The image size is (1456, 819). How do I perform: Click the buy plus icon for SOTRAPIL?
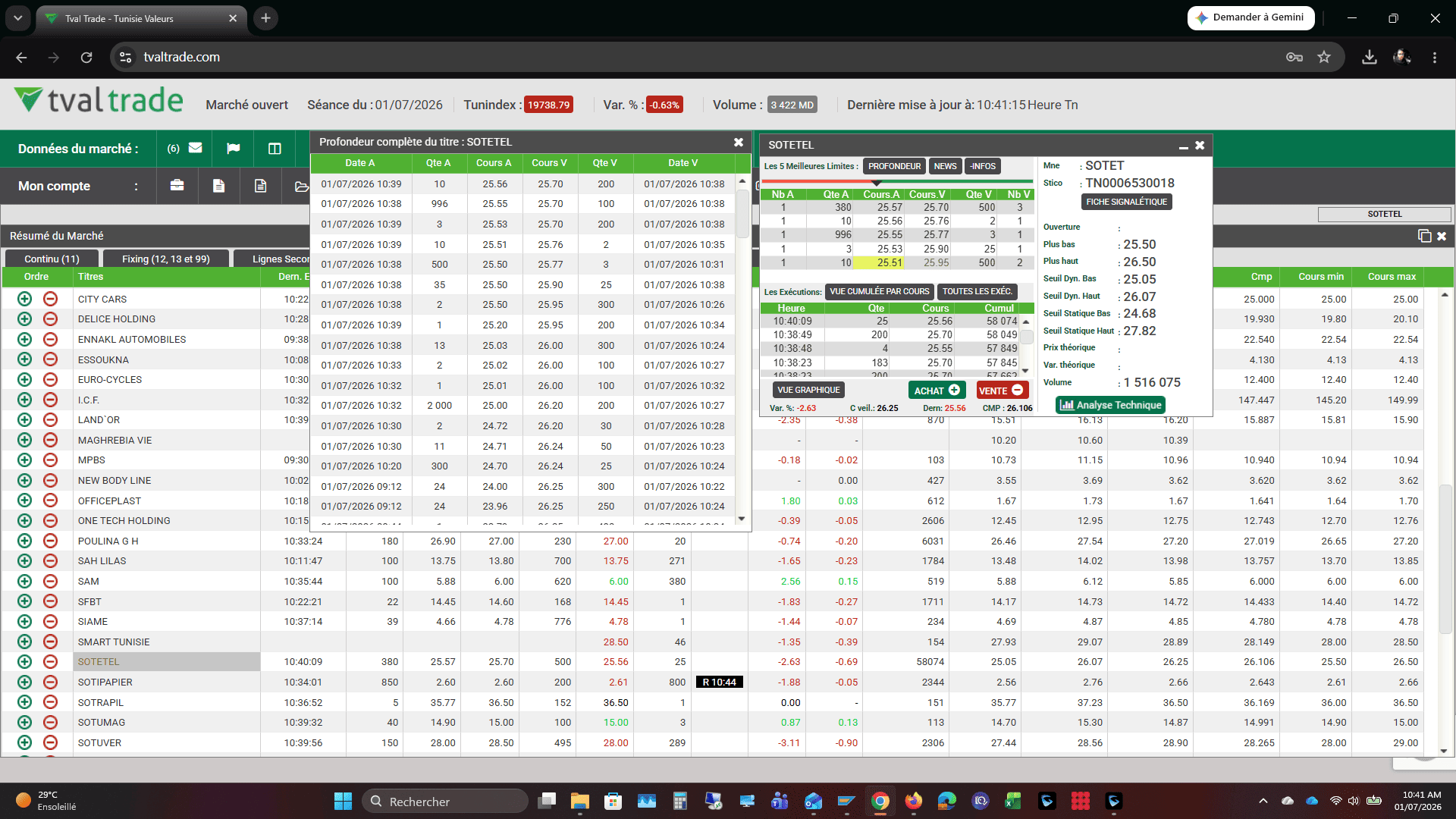(x=24, y=702)
